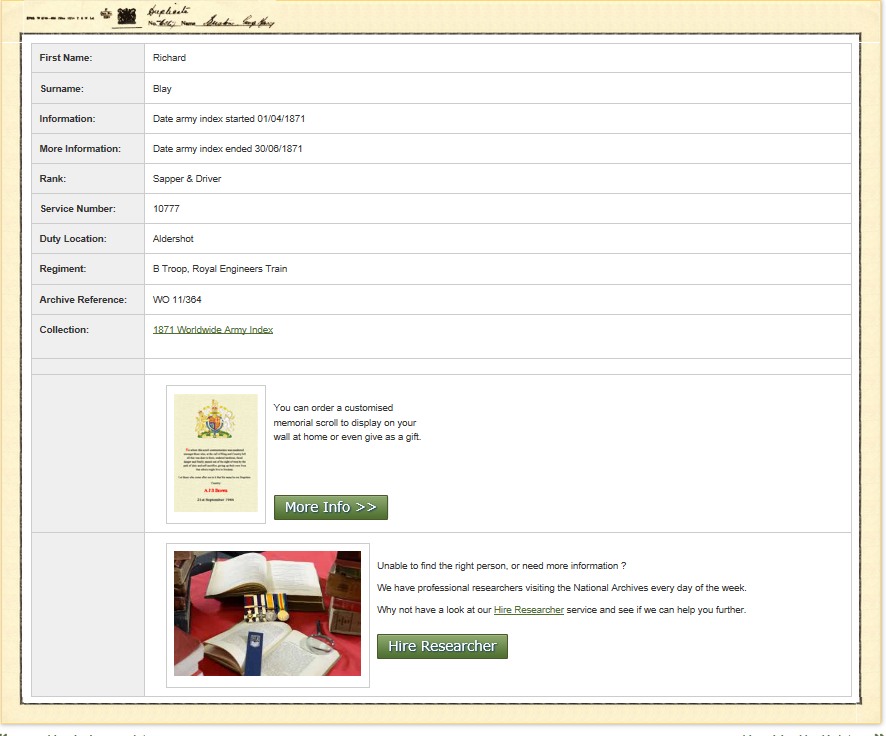Click the coat of arms on the scroll

click(x=215, y=419)
